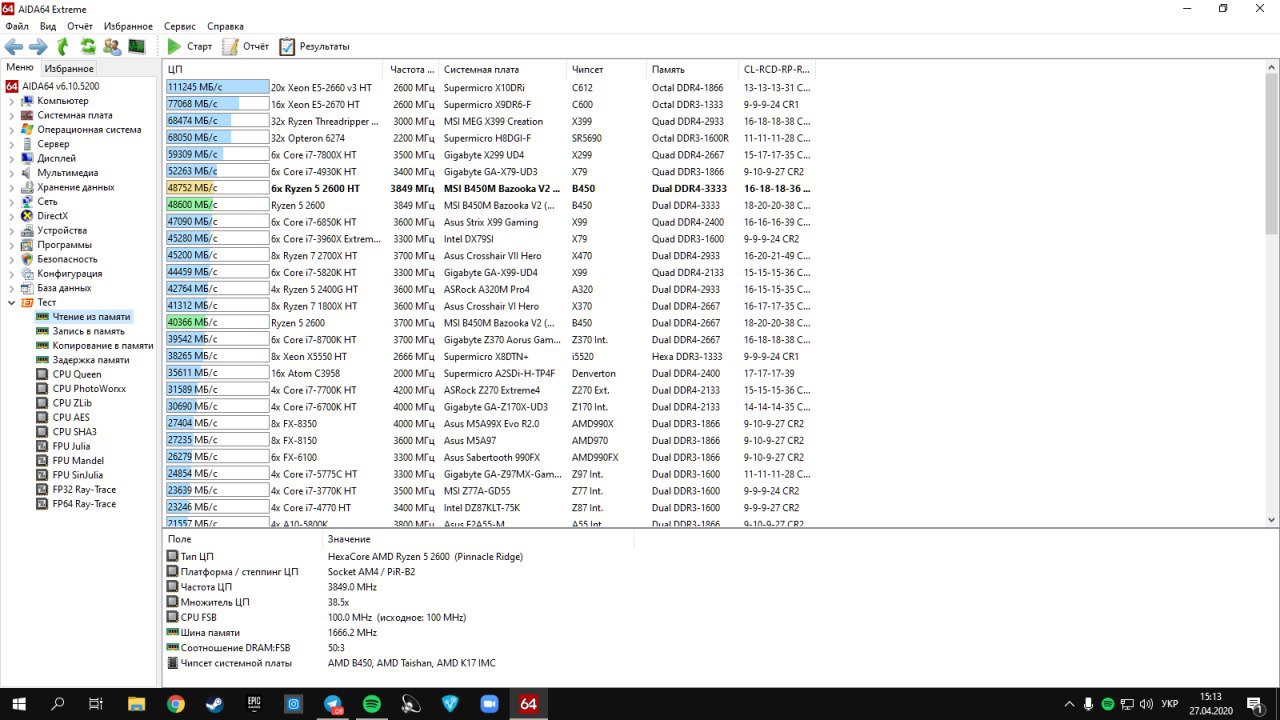Select Безопасность in the sidebar tree
Viewport: 1280px width, 720px height.
pos(67,259)
